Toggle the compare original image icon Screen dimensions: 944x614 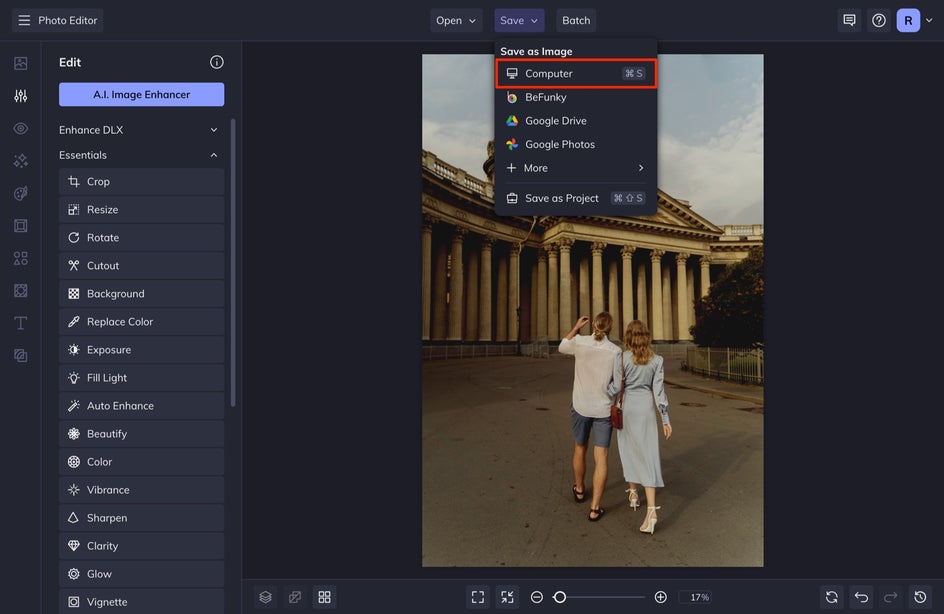(x=295, y=597)
